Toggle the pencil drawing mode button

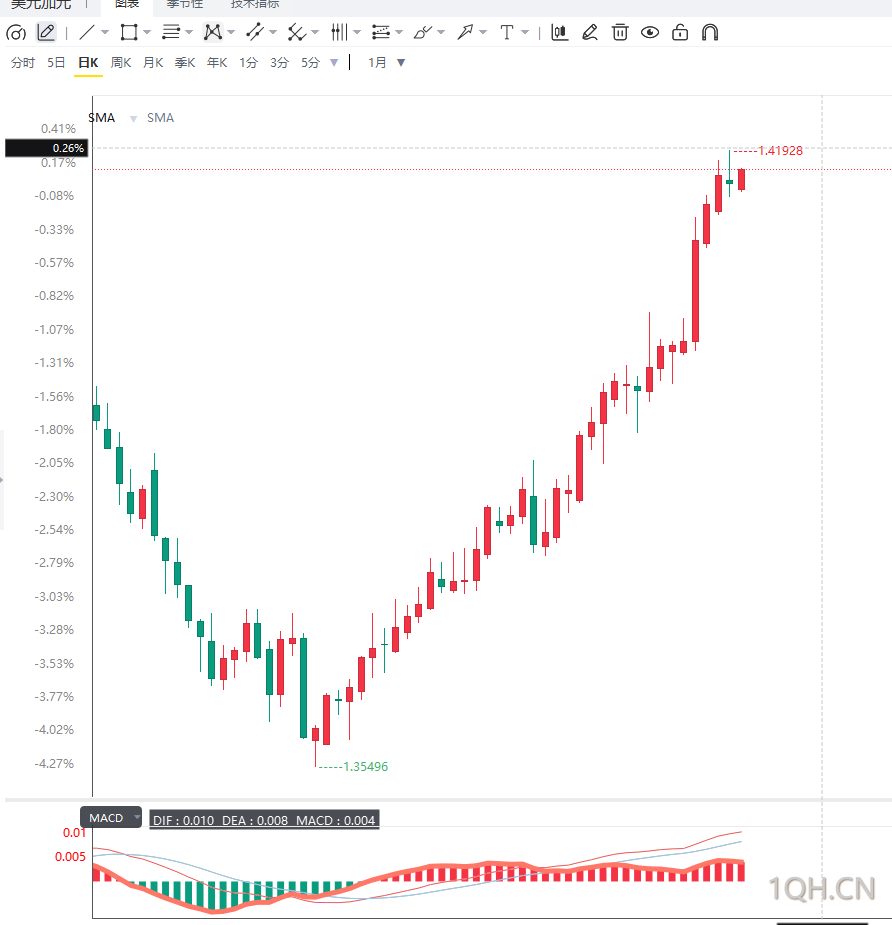46,32
